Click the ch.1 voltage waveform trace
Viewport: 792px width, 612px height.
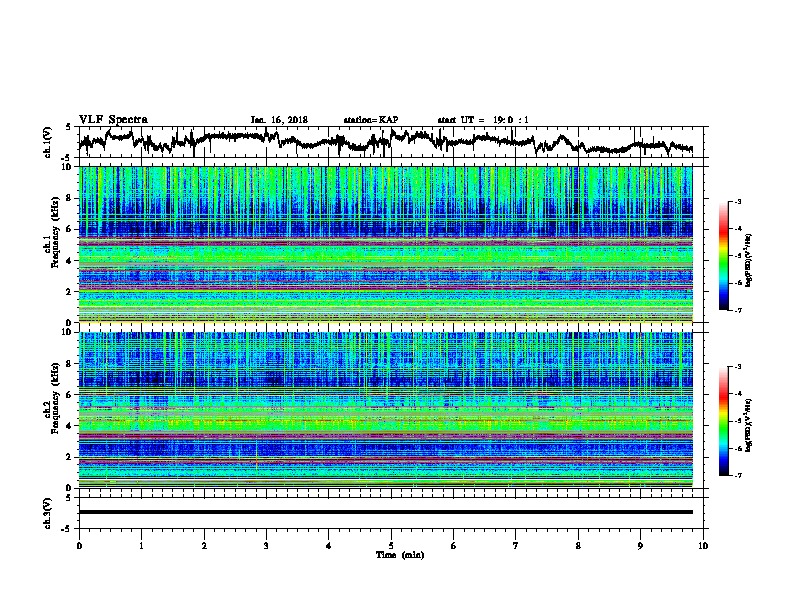click(385, 141)
